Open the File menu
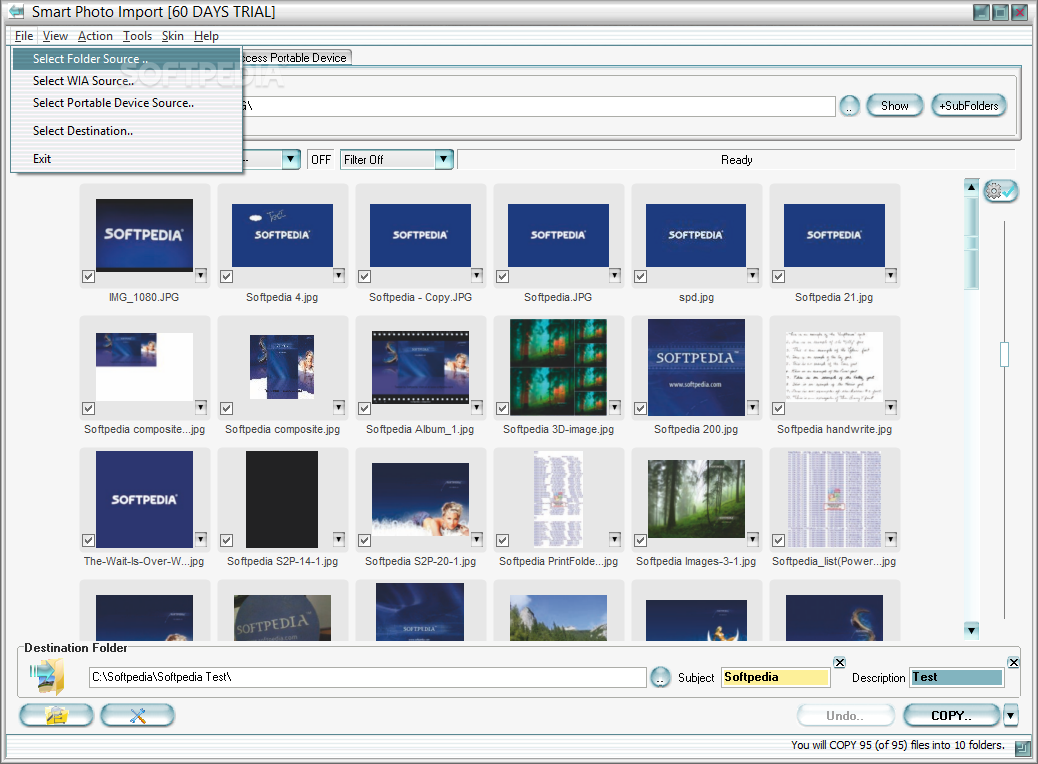Screen dimensions: 1038x764 (x=24, y=36)
